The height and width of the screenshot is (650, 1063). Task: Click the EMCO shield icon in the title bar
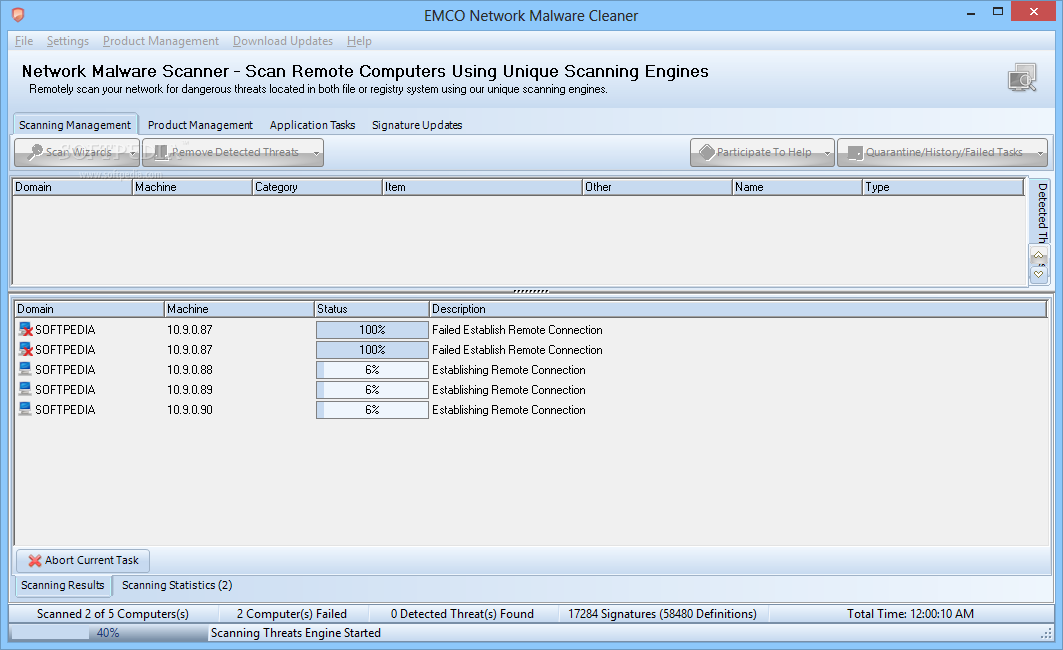coord(18,15)
